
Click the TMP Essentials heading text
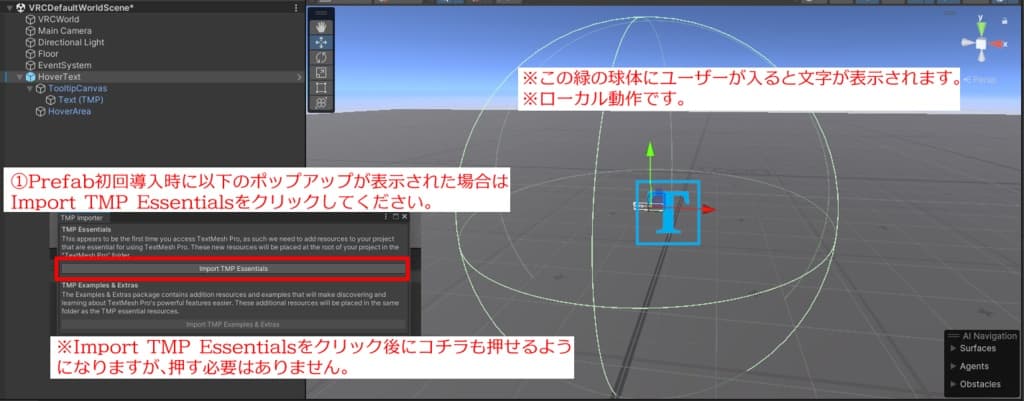tap(86, 230)
